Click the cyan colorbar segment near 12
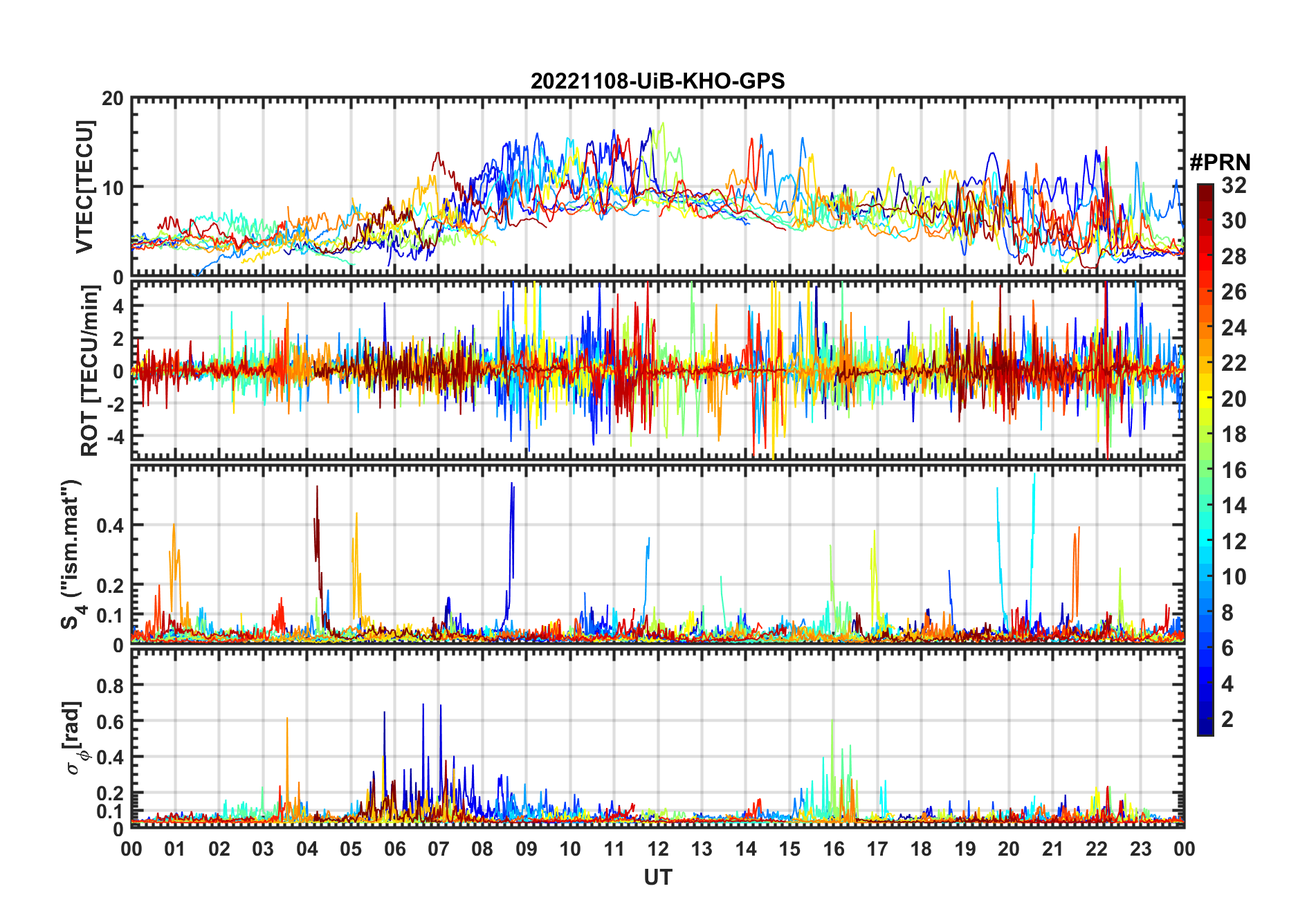 1205,542
